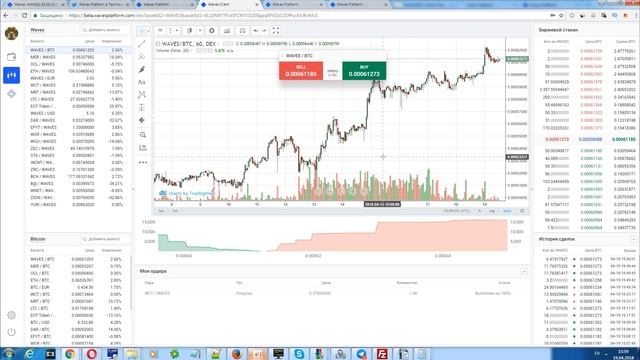
Task: Click the back arrow tool in chart sidebar
Action: pyautogui.click(x=142, y=120)
